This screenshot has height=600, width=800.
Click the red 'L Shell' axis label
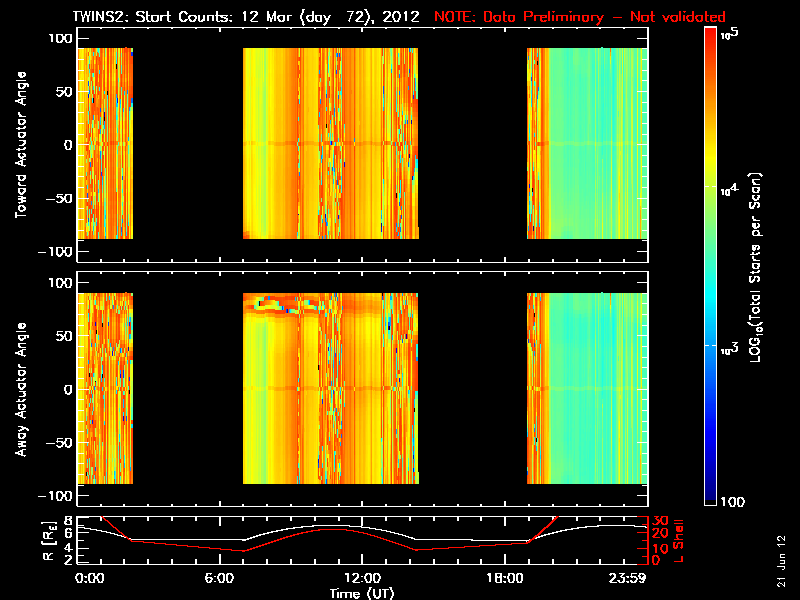(x=678, y=540)
